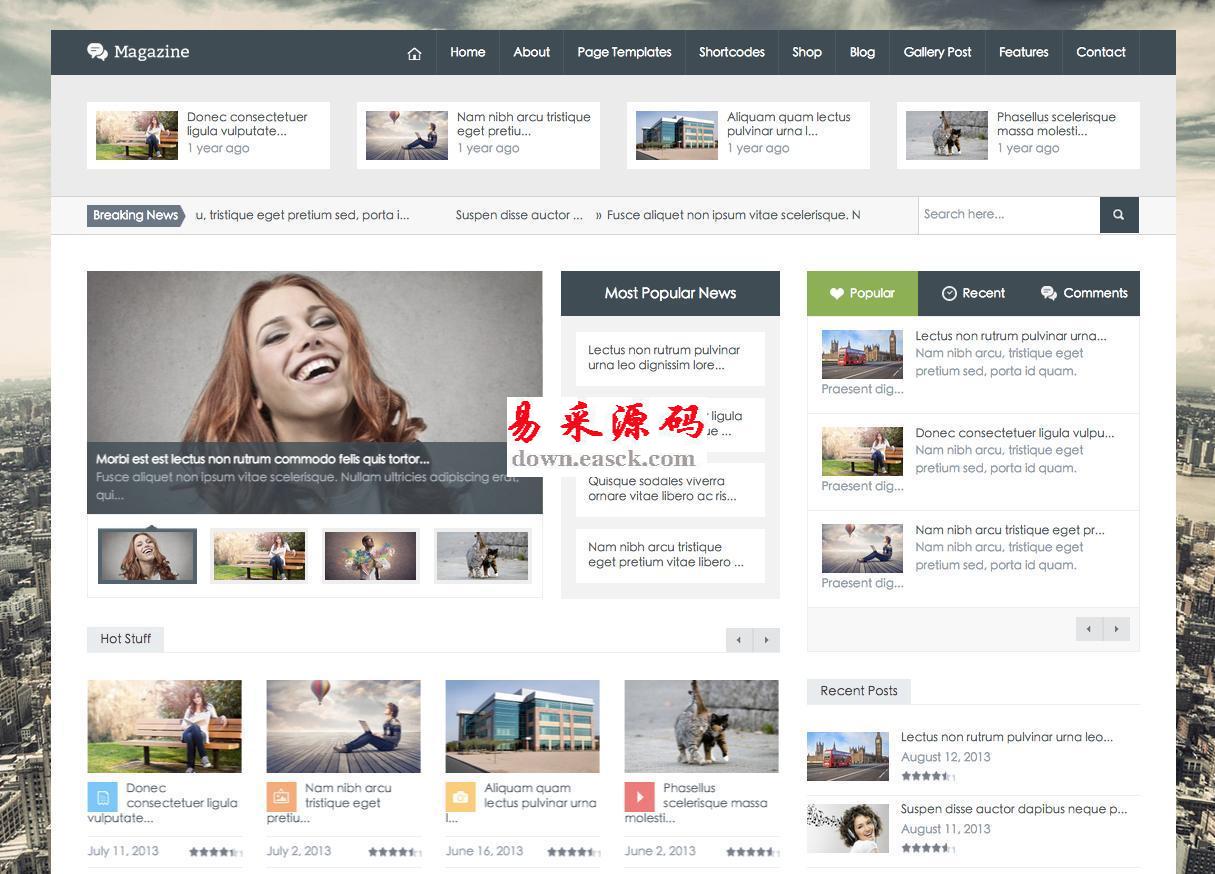Select the Popular tab
The width and height of the screenshot is (1215, 874).
(x=862, y=293)
